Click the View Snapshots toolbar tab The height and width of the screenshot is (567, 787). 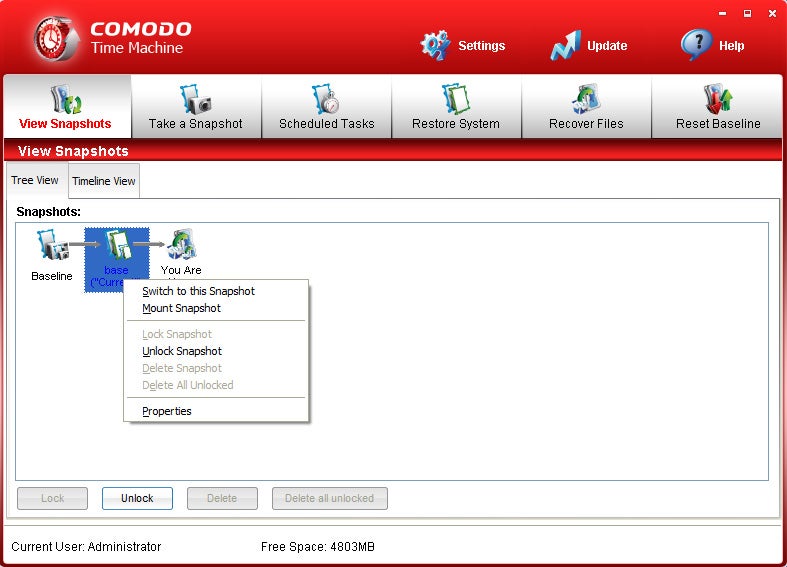(x=66, y=107)
